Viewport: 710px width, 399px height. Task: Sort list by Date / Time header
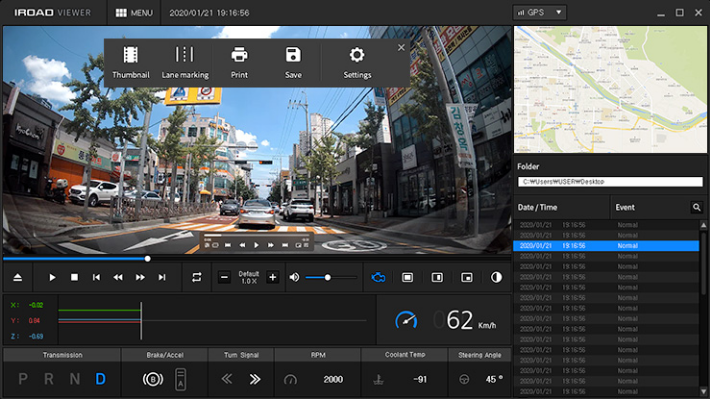point(537,207)
